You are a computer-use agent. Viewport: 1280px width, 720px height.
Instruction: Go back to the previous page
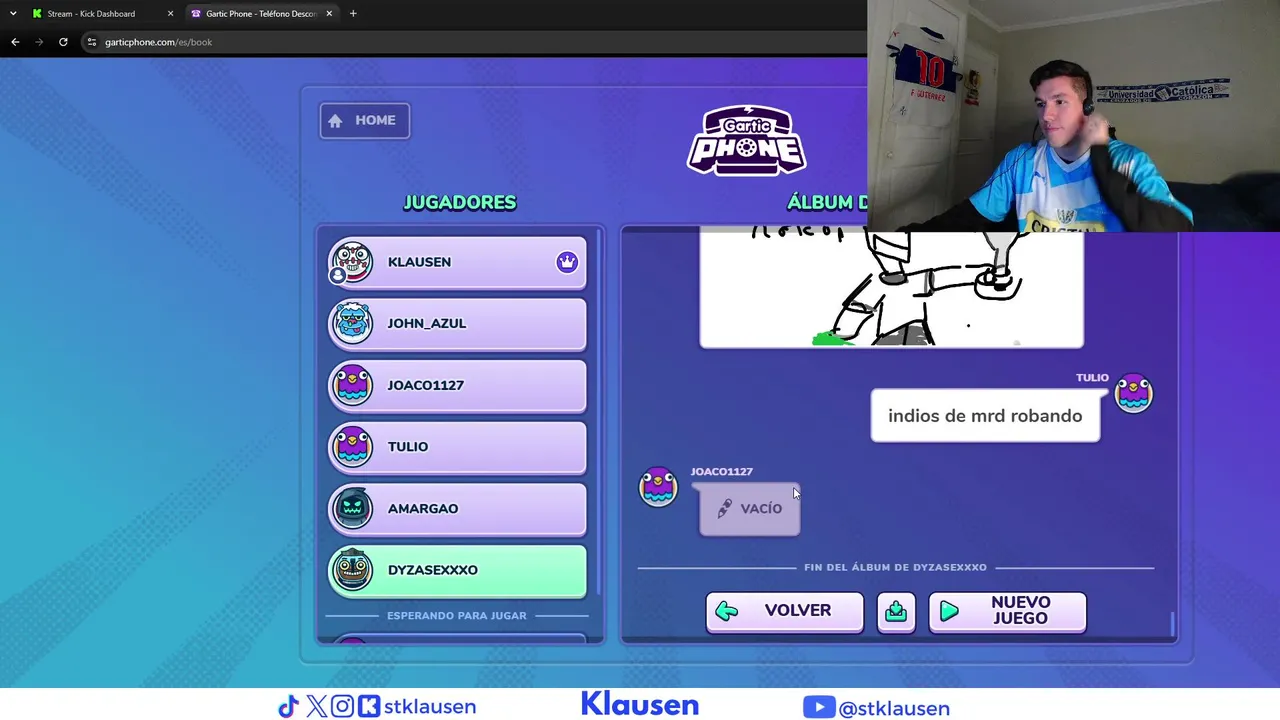pyautogui.click(x=15, y=42)
